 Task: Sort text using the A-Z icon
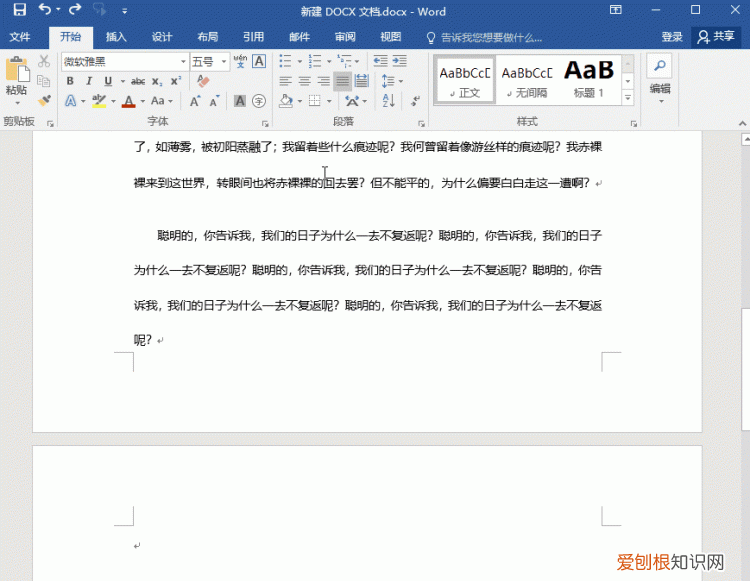coord(388,101)
